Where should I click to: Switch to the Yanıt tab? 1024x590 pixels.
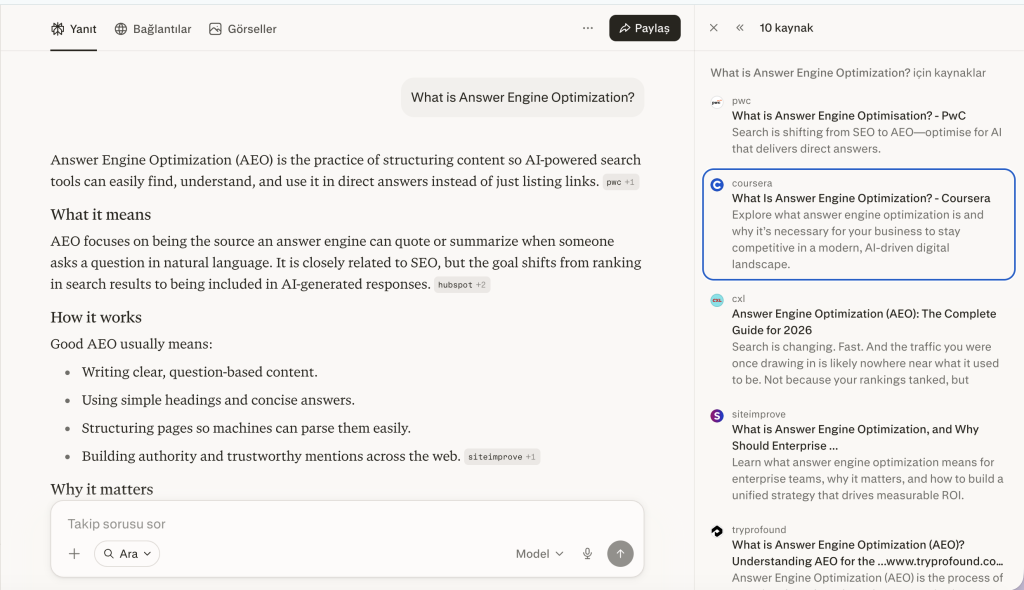click(73, 29)
